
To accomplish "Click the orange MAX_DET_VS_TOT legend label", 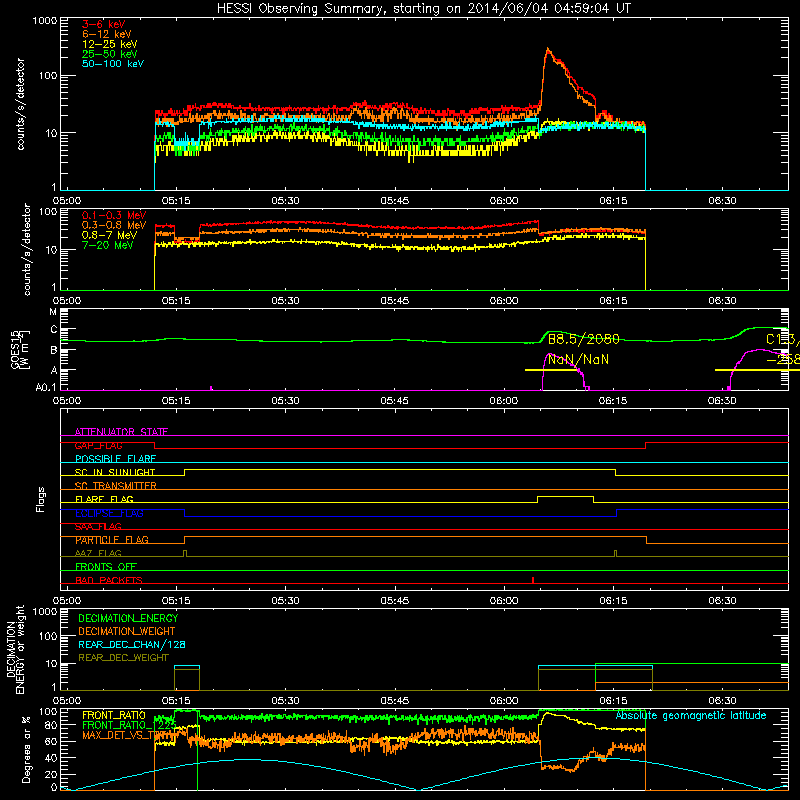I will [126, 735].
